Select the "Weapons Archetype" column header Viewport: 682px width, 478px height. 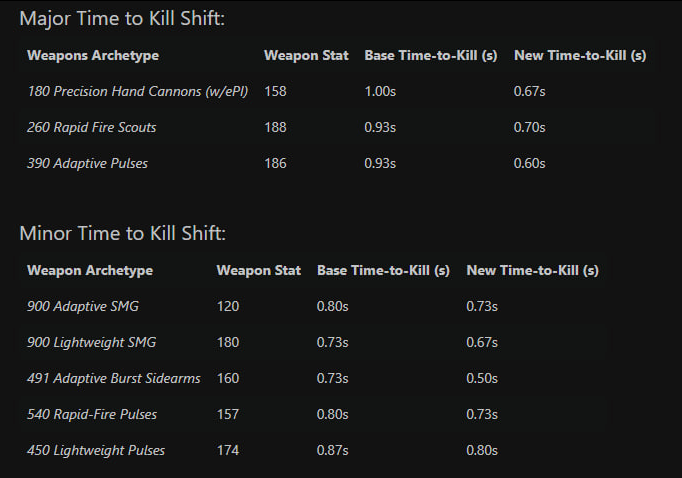click(x=93, y=55)
